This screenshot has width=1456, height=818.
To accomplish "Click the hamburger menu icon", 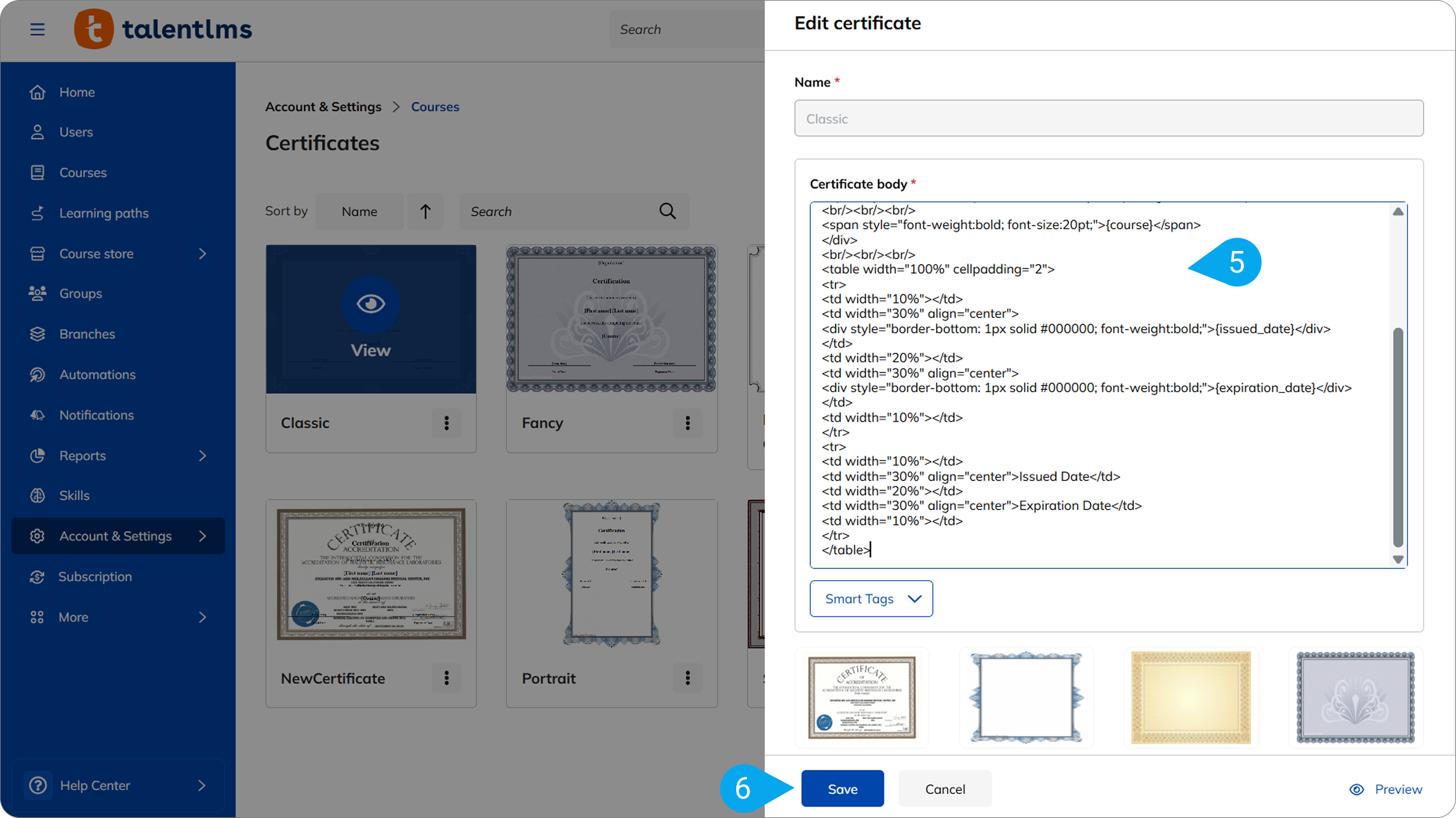I will [37, 29].
